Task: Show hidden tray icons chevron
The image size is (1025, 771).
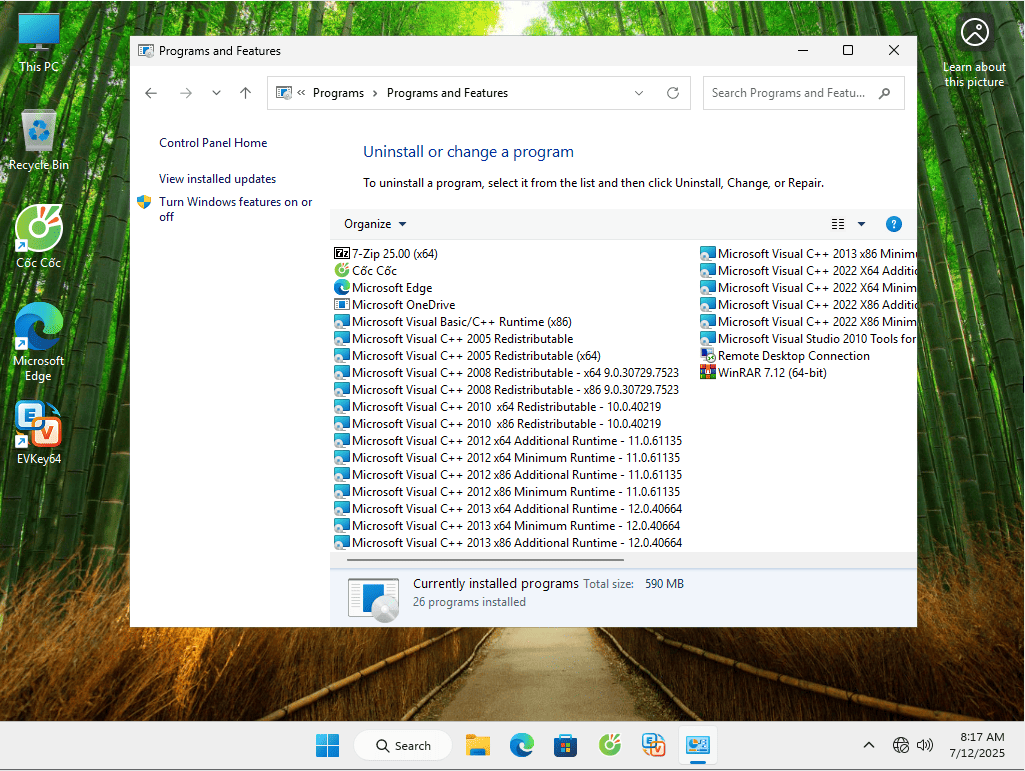Action: [x=869, y=745]
